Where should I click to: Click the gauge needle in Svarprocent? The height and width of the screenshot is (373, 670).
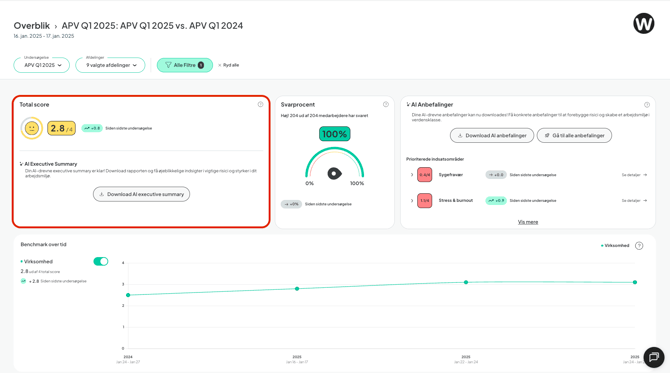pos(335,173)
